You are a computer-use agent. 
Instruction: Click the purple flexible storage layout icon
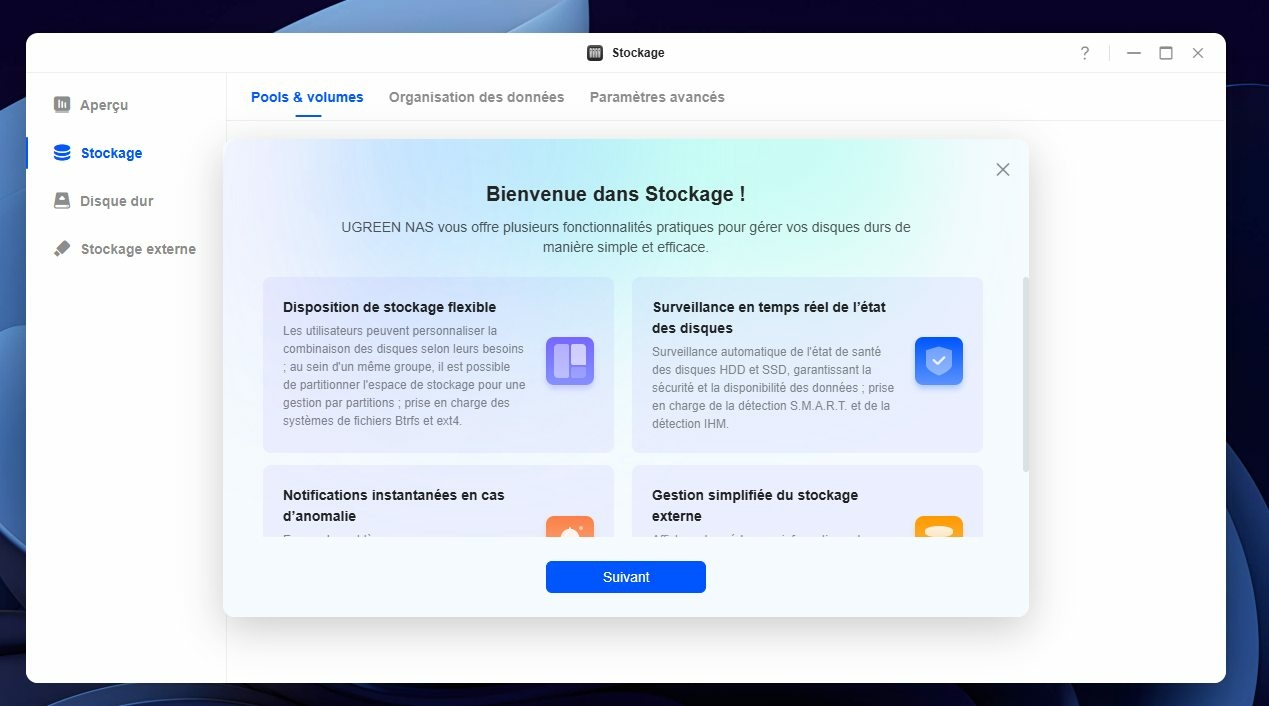click(x=570, y=361)
